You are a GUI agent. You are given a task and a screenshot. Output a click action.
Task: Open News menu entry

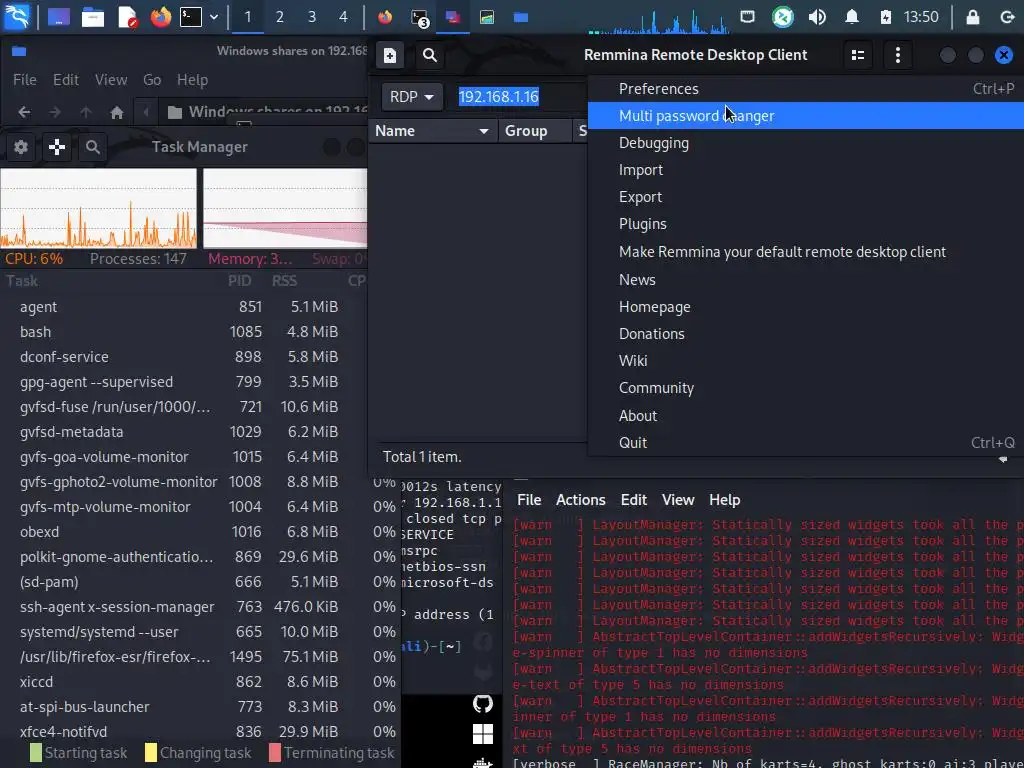806,280
